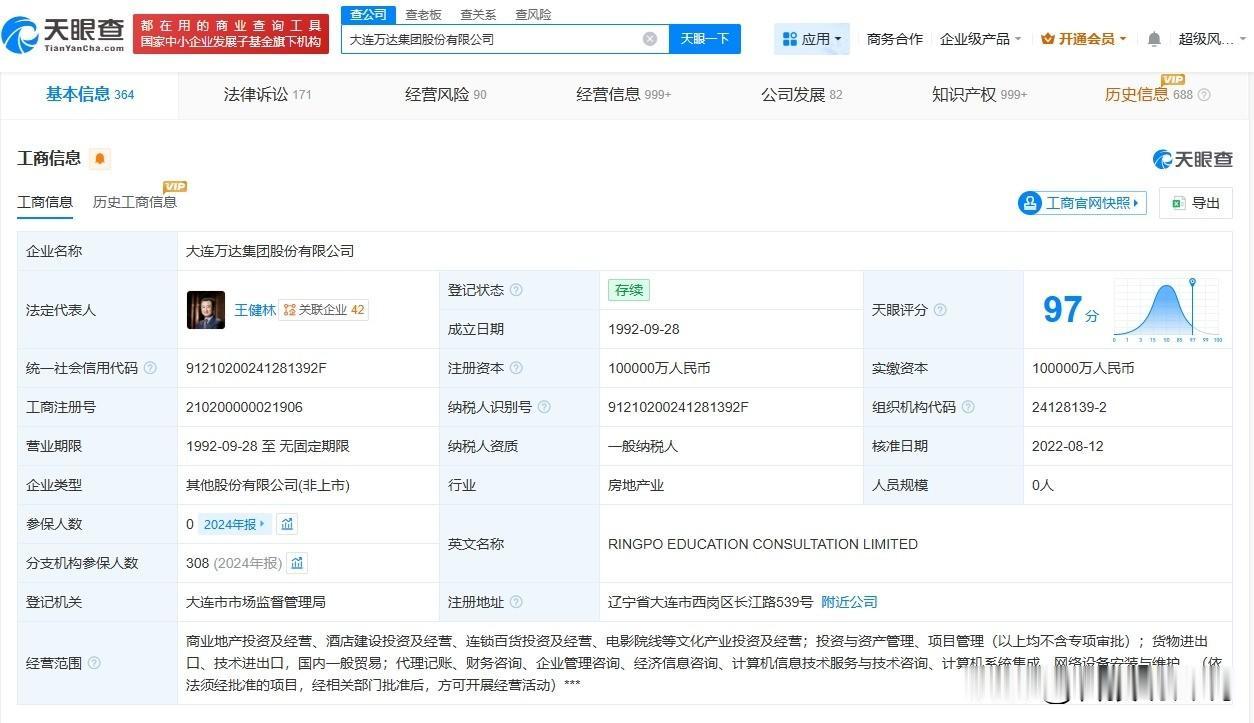The image size is (1254, 723).
Task: Click the 王健林 portrait thumbnail
Action: (206, 310)
